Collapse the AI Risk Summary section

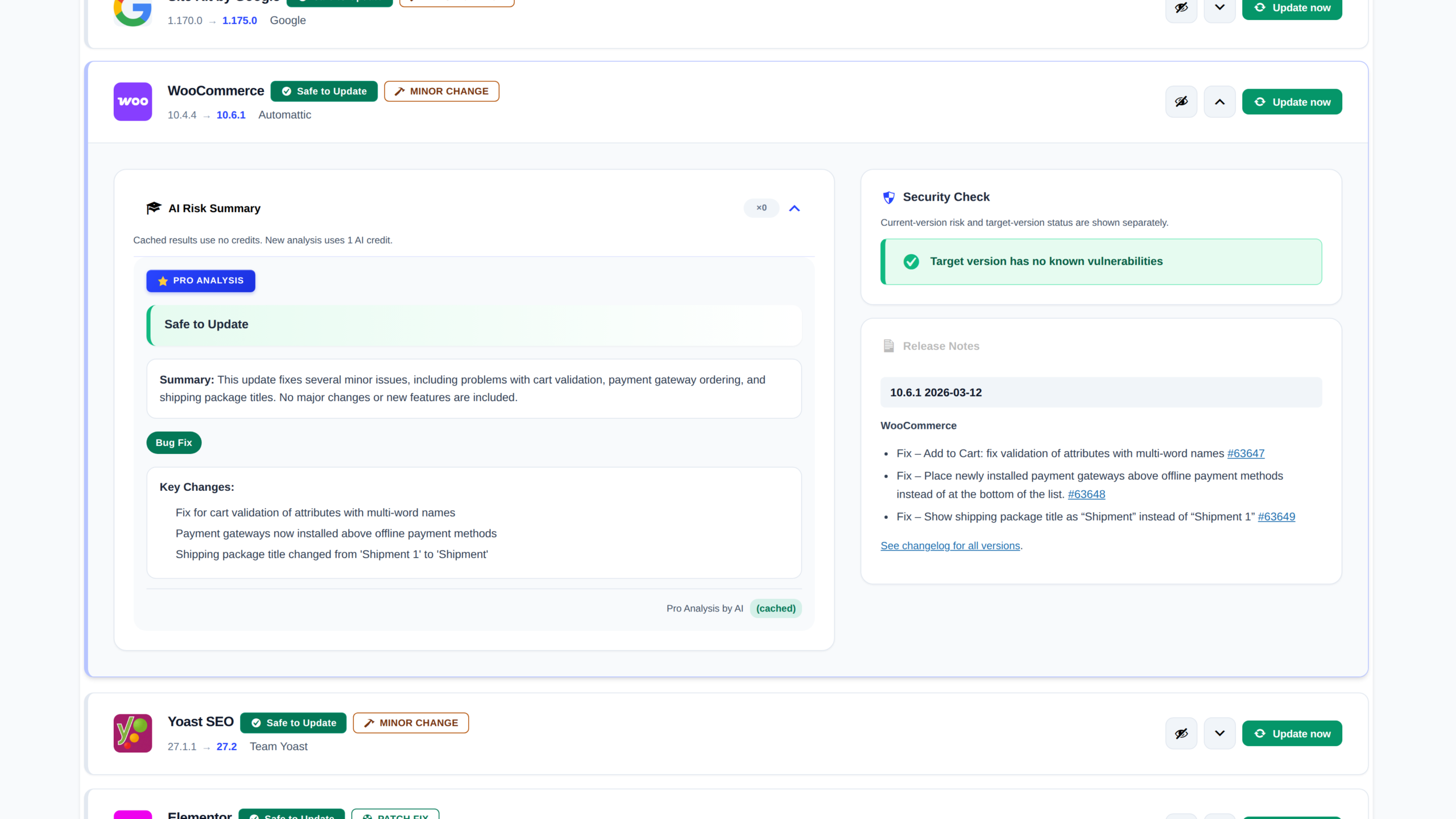[x=795, y=208]
